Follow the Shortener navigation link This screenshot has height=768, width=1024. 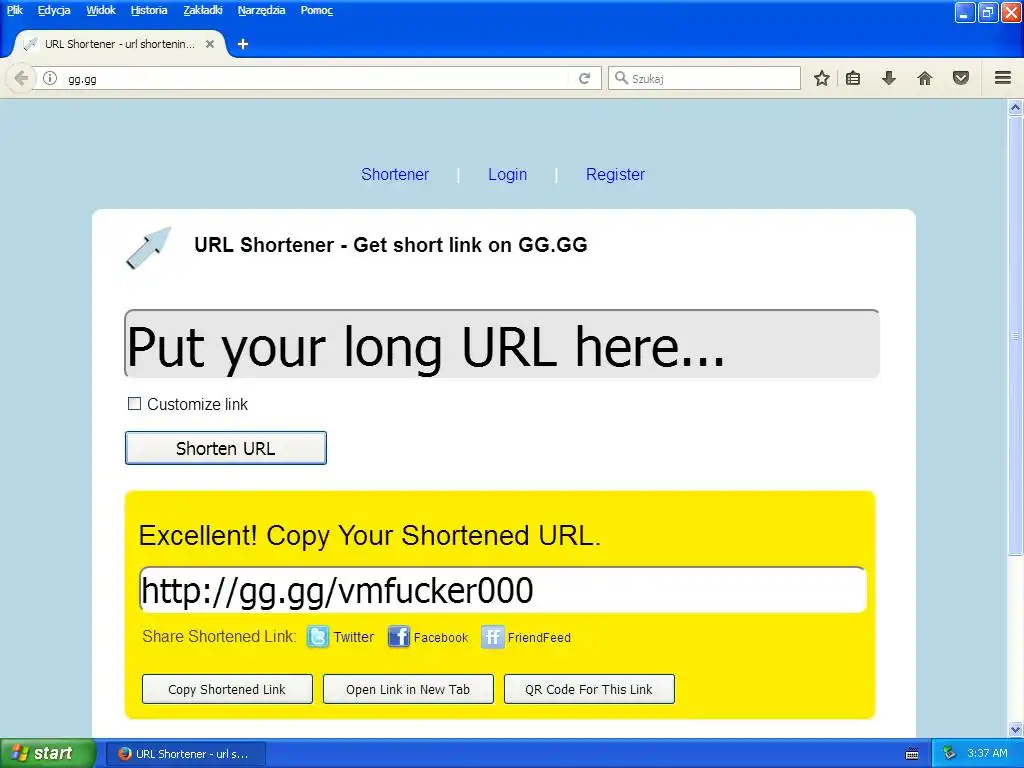(395, 174)
